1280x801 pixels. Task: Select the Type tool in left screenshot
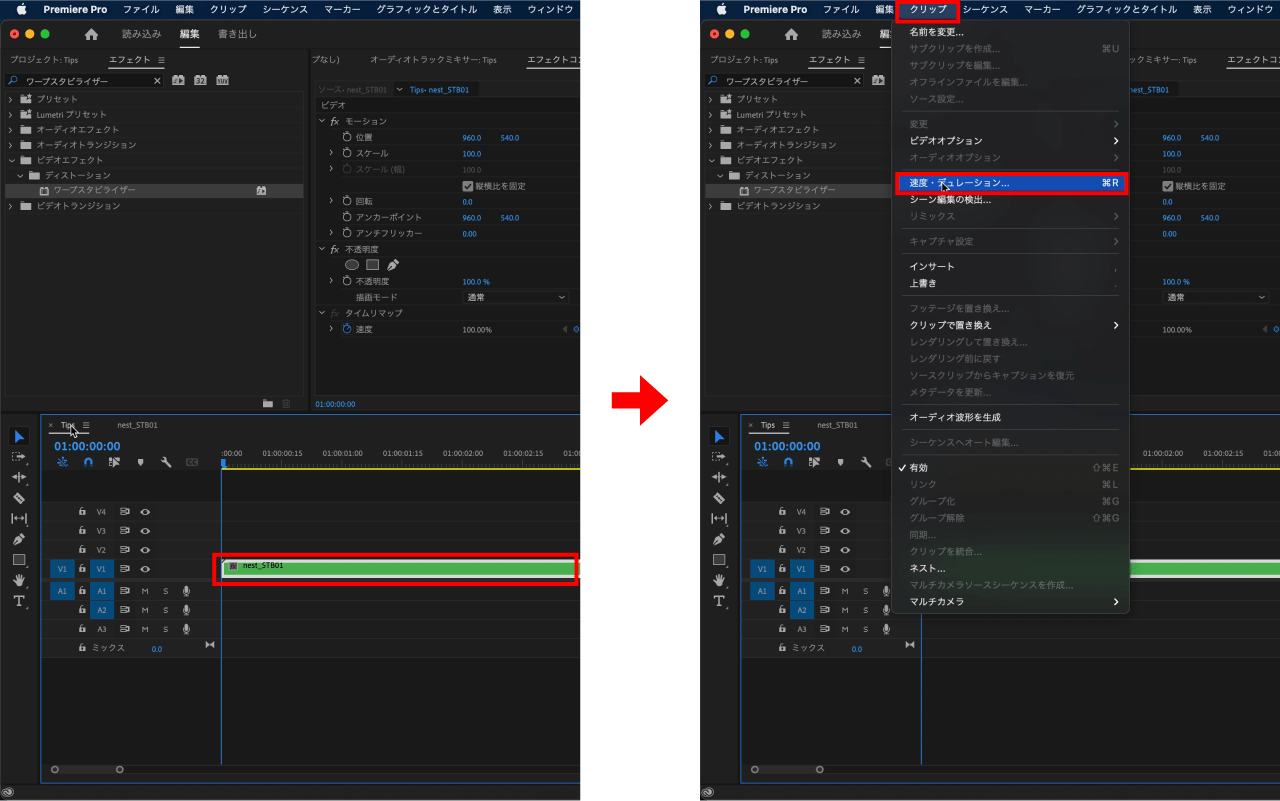click(19, 601)
